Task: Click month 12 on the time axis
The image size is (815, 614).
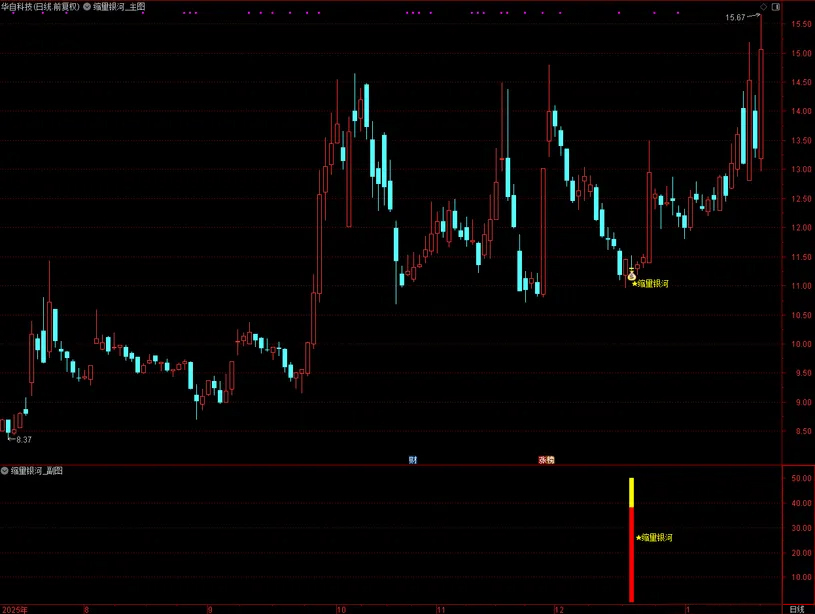Action: pyautogui.click(x=559, y=609)
